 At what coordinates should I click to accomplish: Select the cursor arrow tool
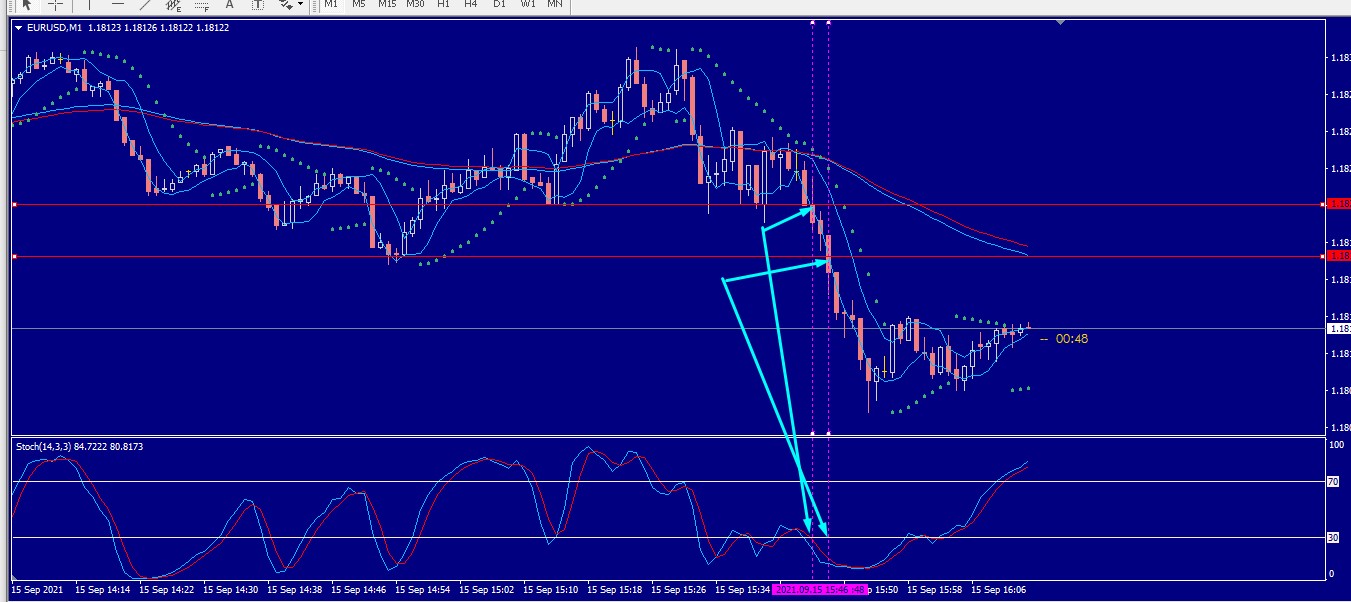click(27, 5)
